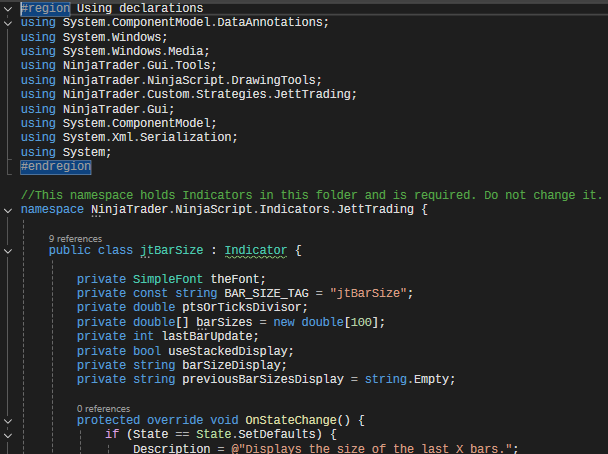Click the SimpleFont type name

pos(168,279)
